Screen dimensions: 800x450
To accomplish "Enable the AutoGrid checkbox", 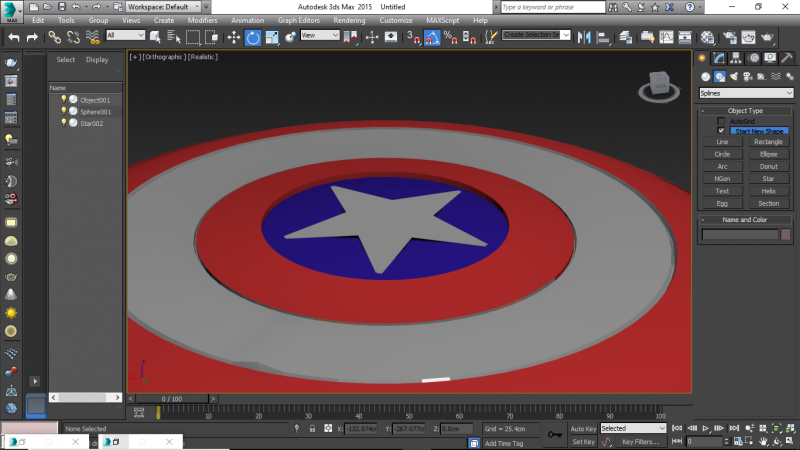I will tap(721, 121).
